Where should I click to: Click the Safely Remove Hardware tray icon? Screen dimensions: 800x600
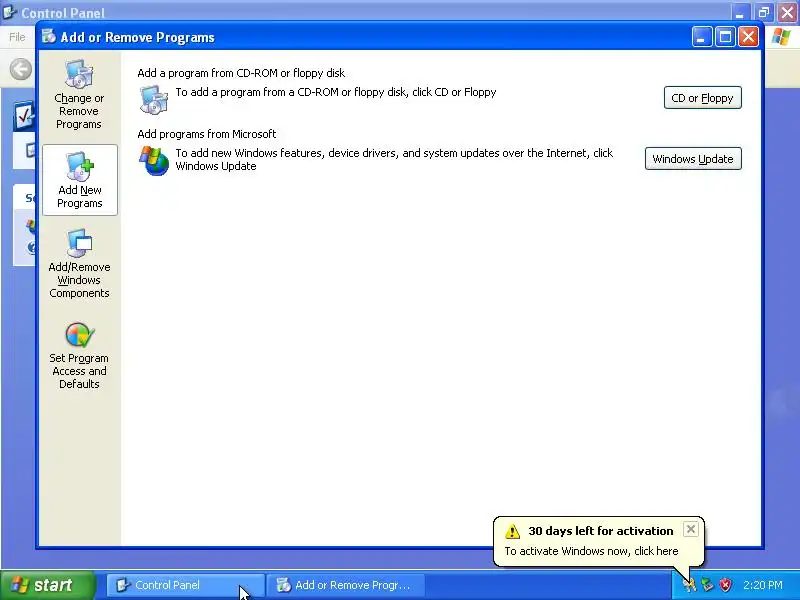coord(707,585)
